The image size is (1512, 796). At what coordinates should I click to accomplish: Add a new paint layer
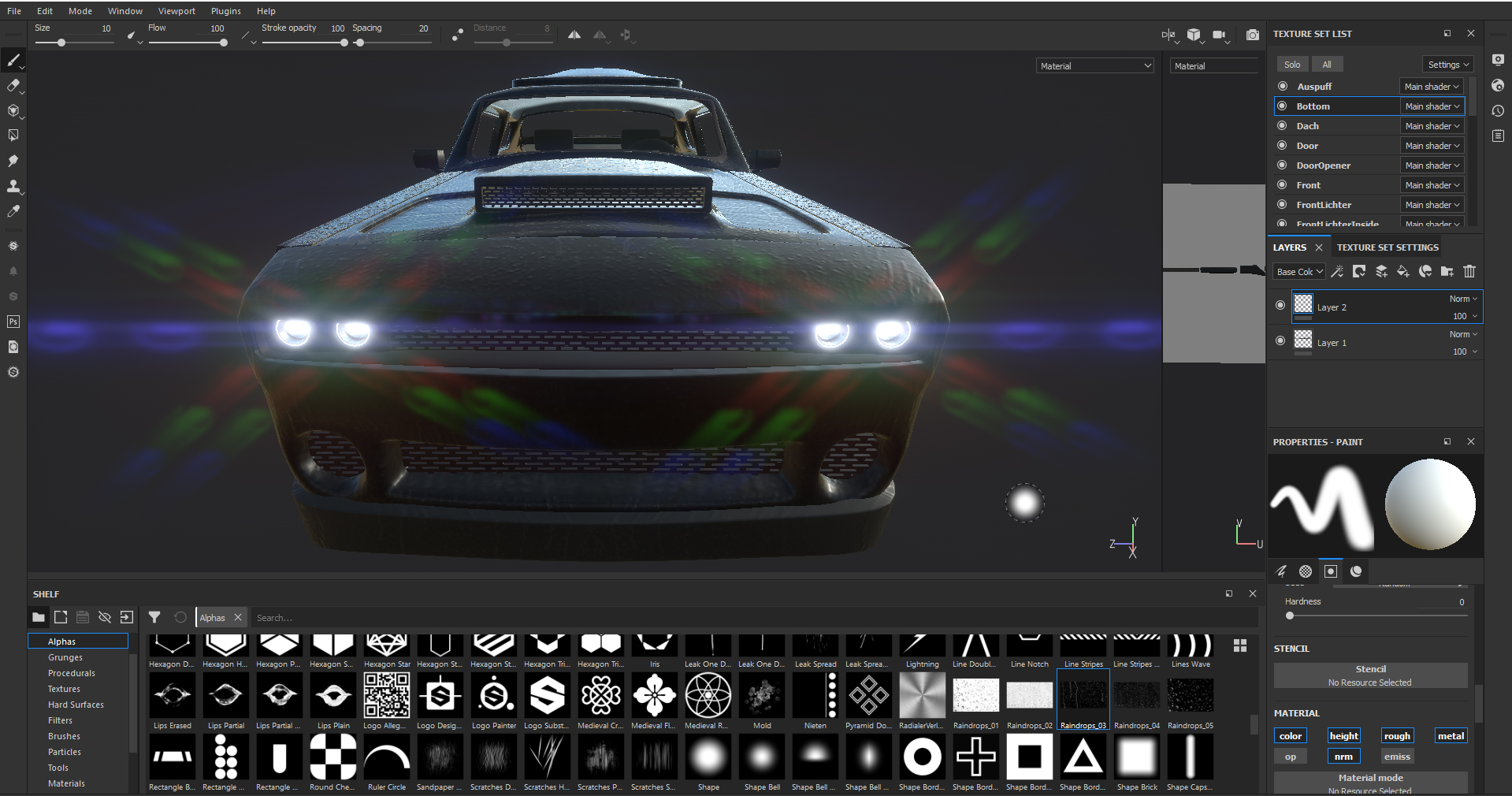1381,271
